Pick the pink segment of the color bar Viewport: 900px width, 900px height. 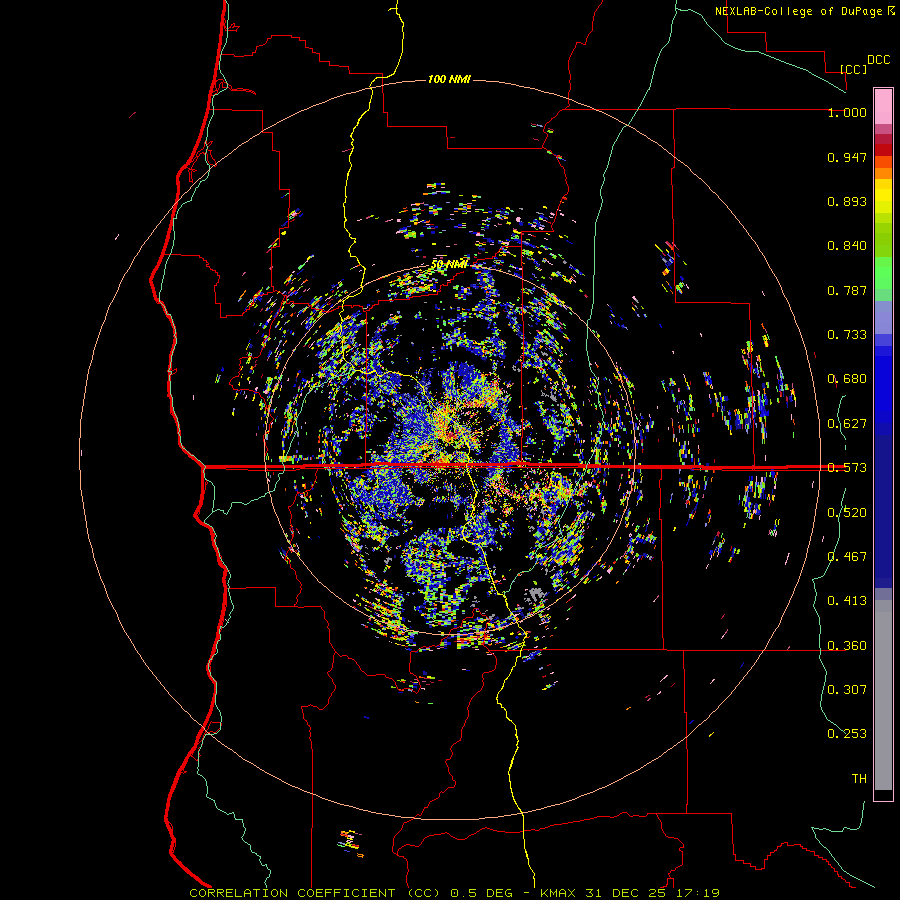pos(883,107)
